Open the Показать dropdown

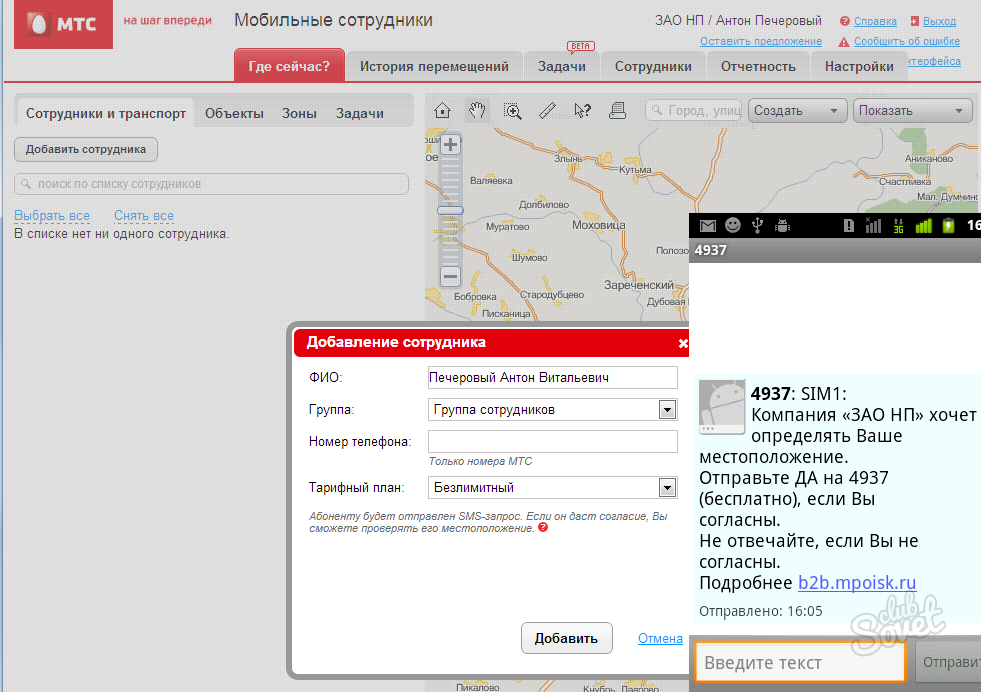pyautogui.click(x=912, y=111)
